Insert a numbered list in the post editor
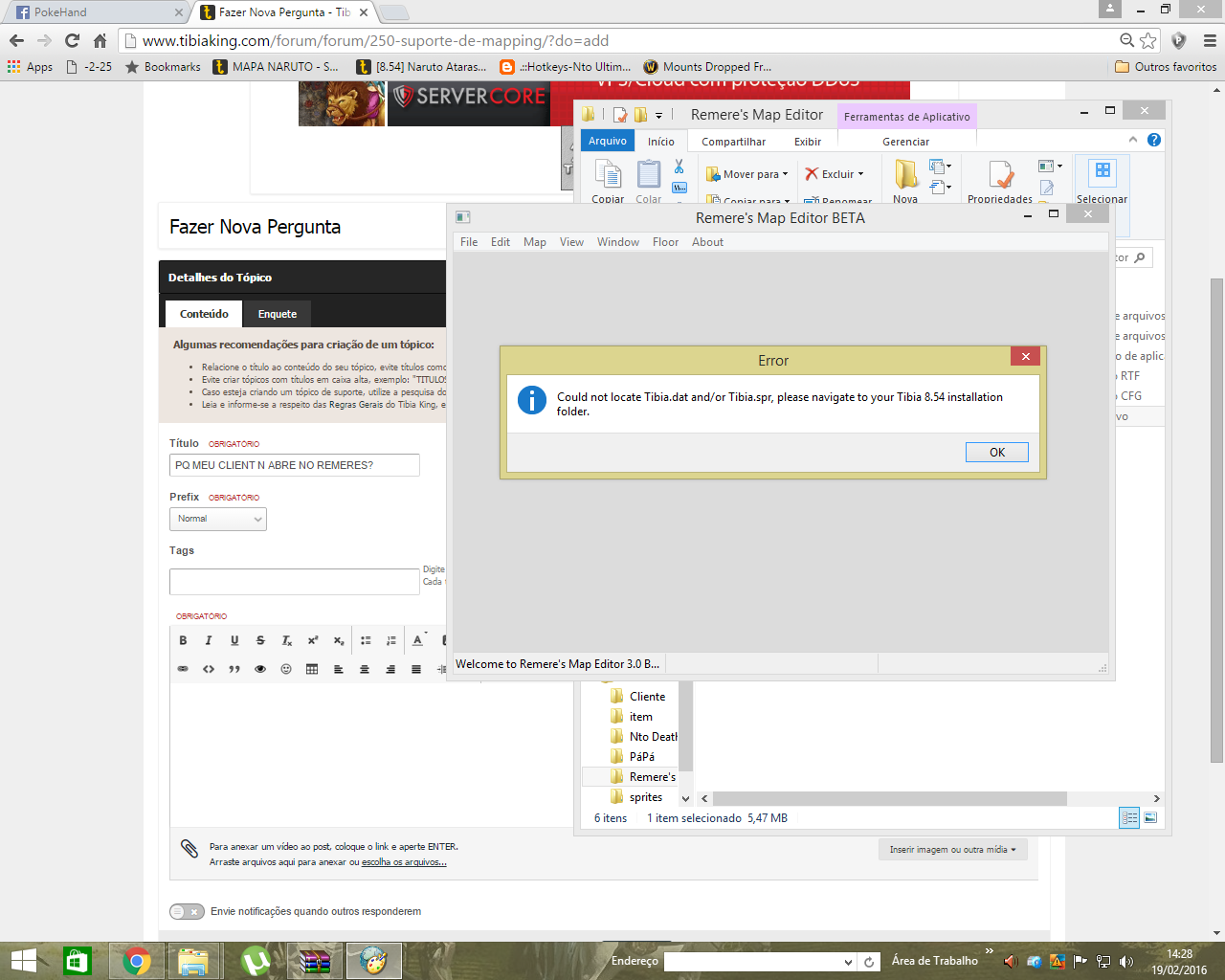Viewport: 1225px width, 980px height. pyautogui.click(x=391, y=640)
